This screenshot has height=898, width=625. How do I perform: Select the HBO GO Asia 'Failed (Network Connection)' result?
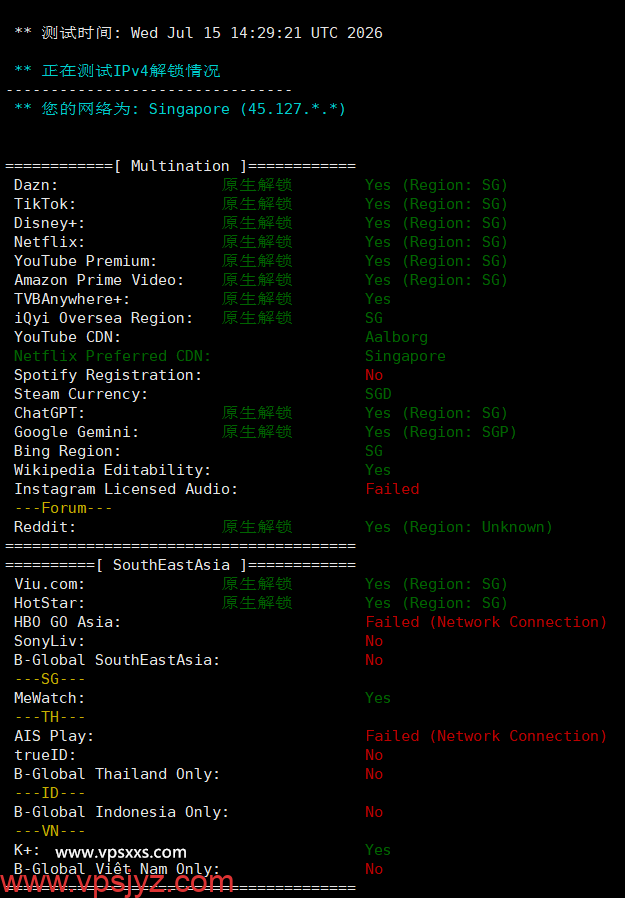click(486, 622)
